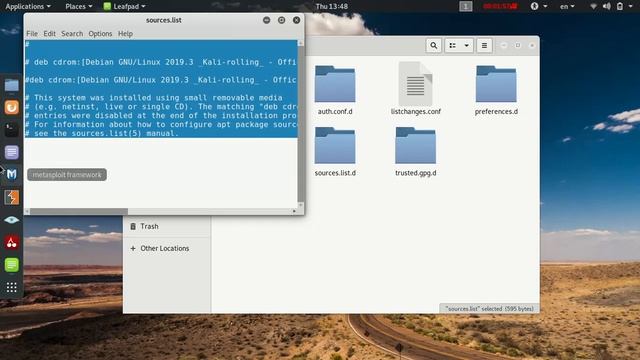Screen dimensions: 640x360
Task: Select the trusted.gpg.d folder
Action: (416, 152)
